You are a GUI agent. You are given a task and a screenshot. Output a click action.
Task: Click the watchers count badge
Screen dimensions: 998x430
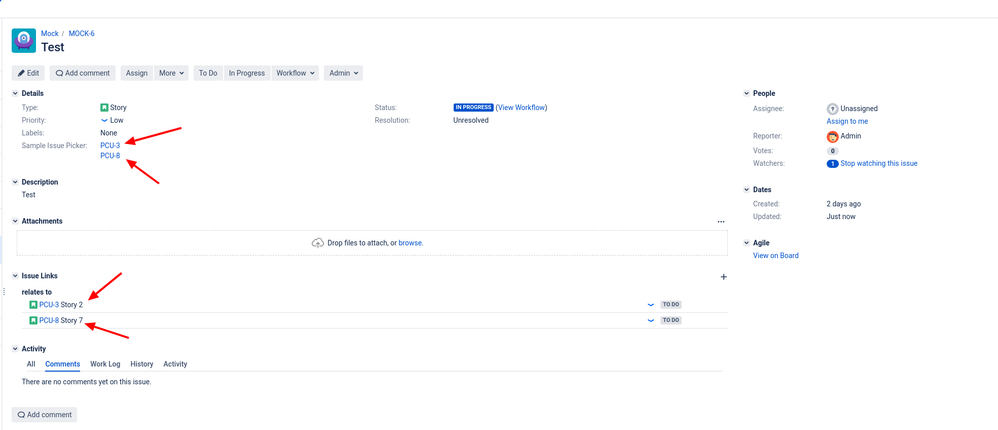click(833, 163)
